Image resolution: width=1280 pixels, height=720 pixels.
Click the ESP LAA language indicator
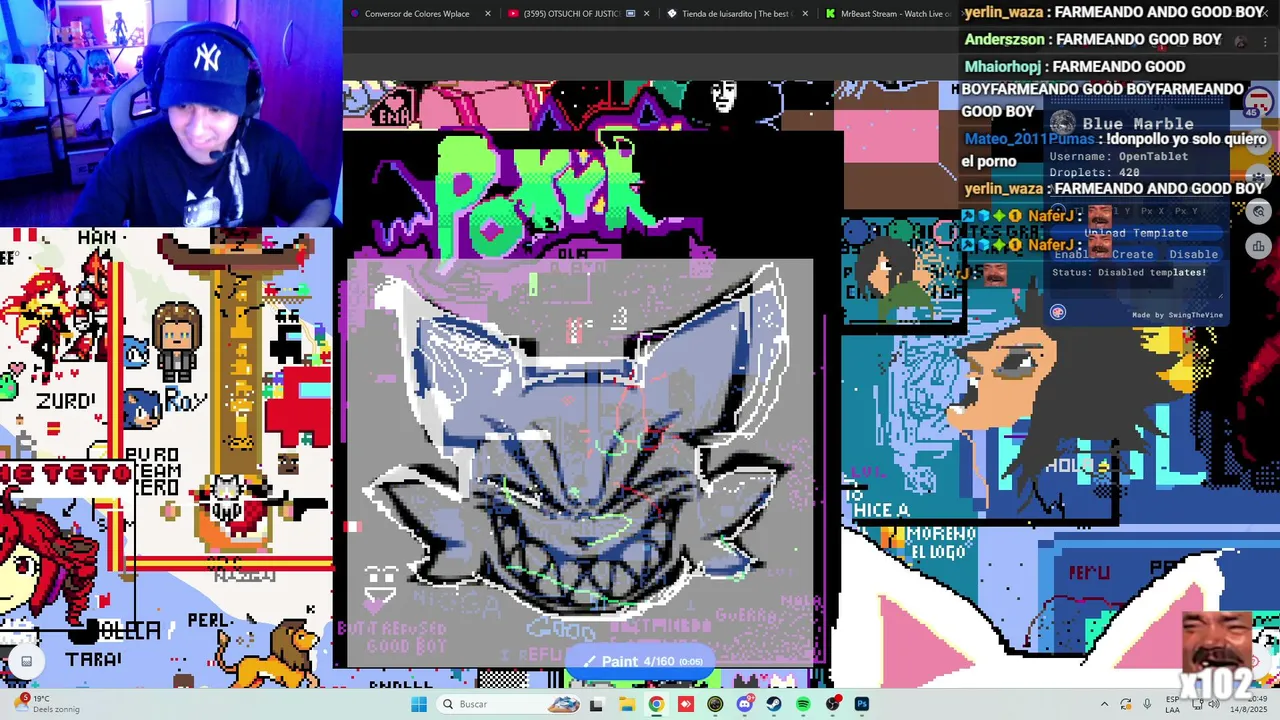[x=1172, y=704]
